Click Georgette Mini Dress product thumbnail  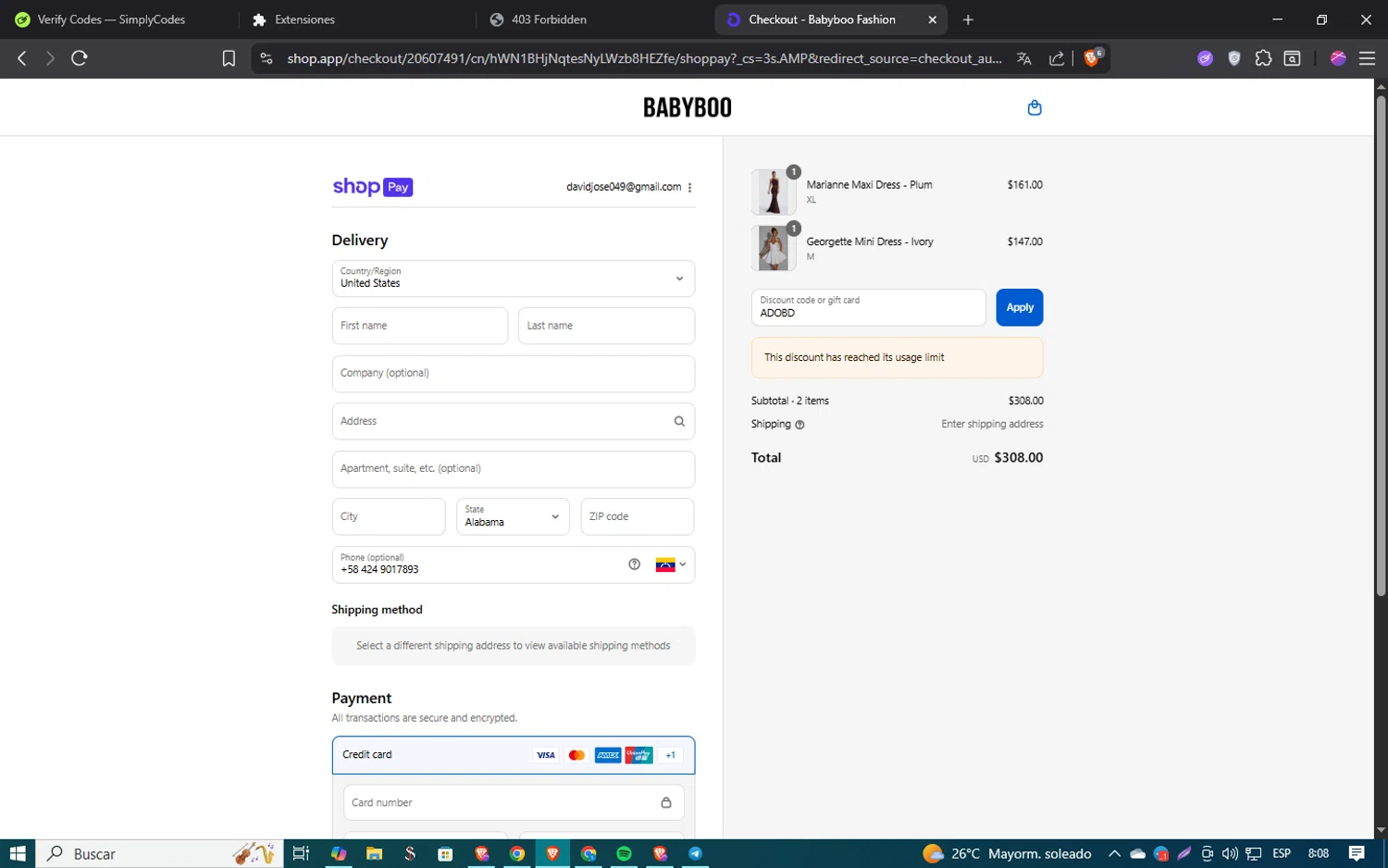click(x=774, y=248)
